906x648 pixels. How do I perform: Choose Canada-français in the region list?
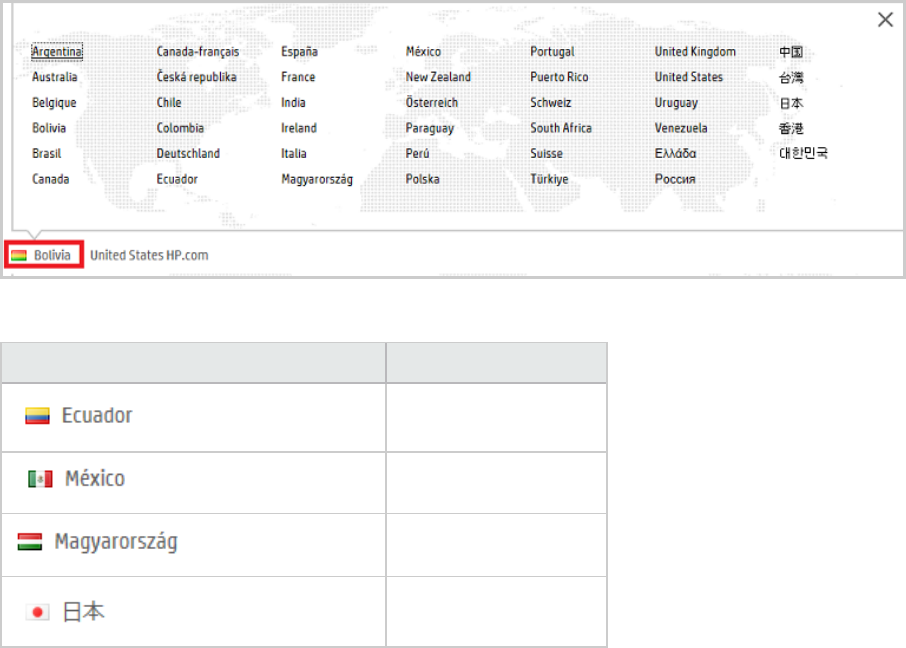tap(198, 52)
